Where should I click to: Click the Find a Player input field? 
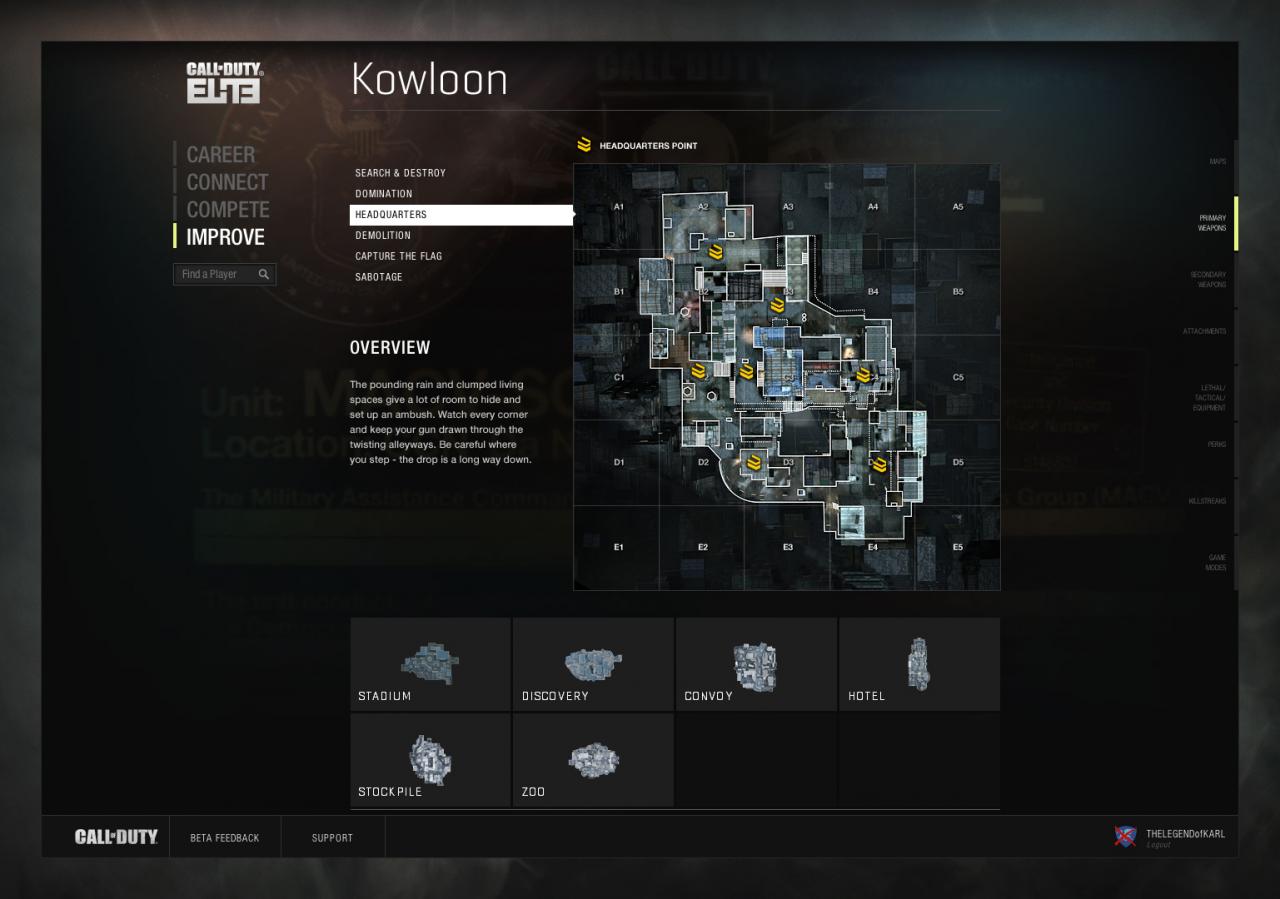coord(225,274)
